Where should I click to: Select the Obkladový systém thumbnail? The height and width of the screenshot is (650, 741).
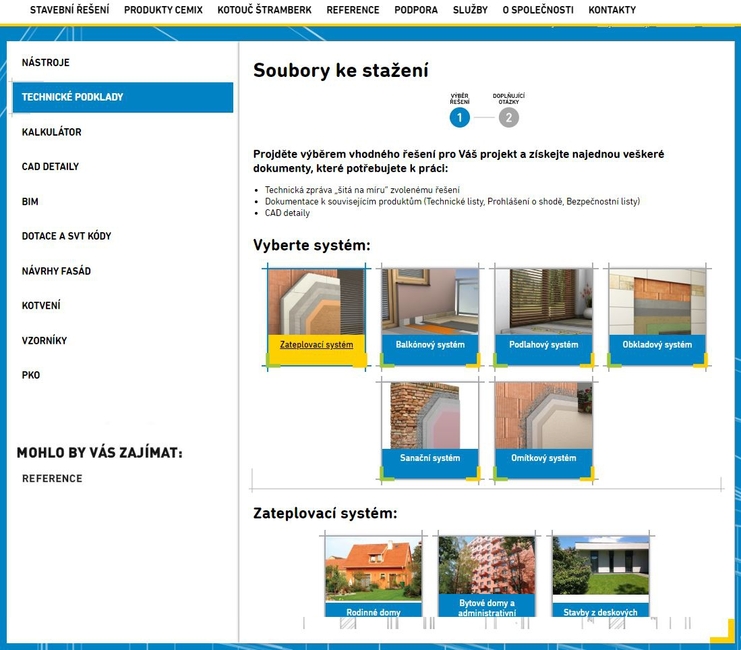658,315
